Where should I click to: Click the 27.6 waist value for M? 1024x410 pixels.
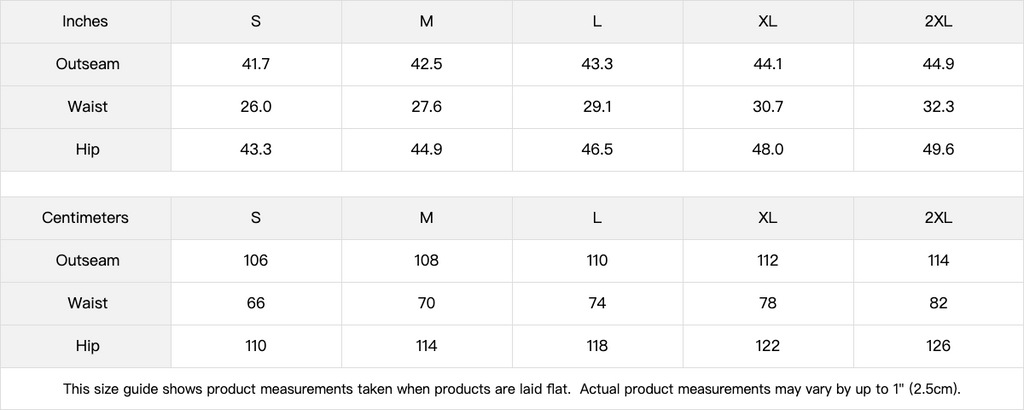(x=426, y=107)
